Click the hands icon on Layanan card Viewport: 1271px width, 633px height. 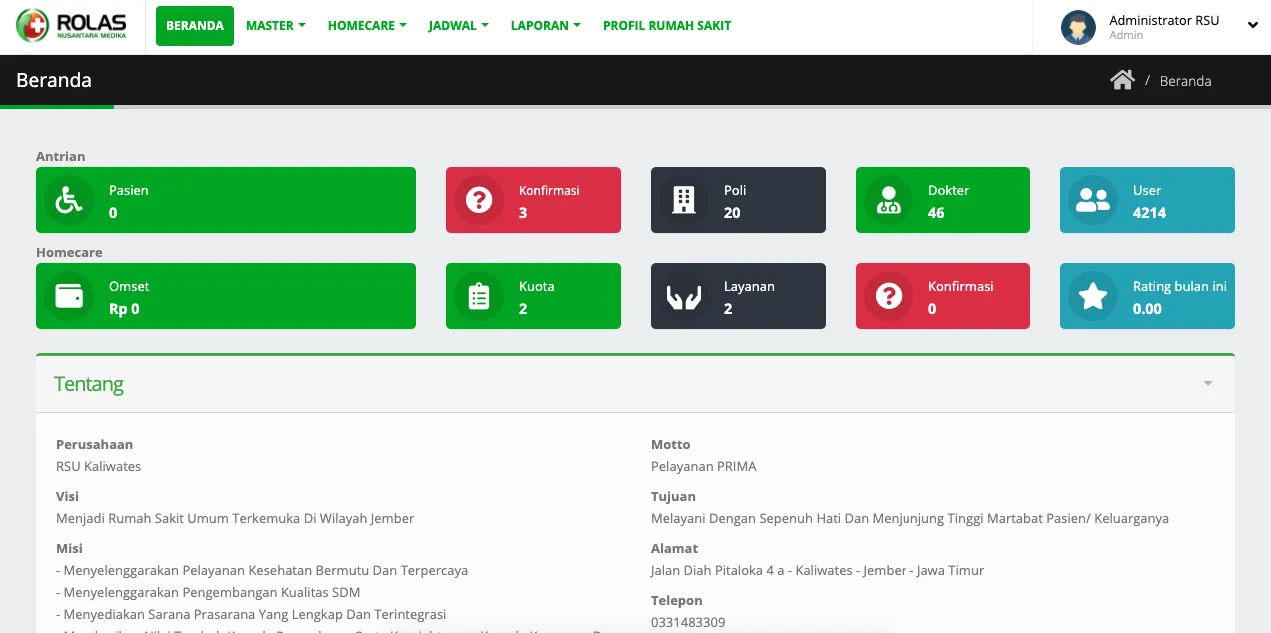(x=684, y=297)
